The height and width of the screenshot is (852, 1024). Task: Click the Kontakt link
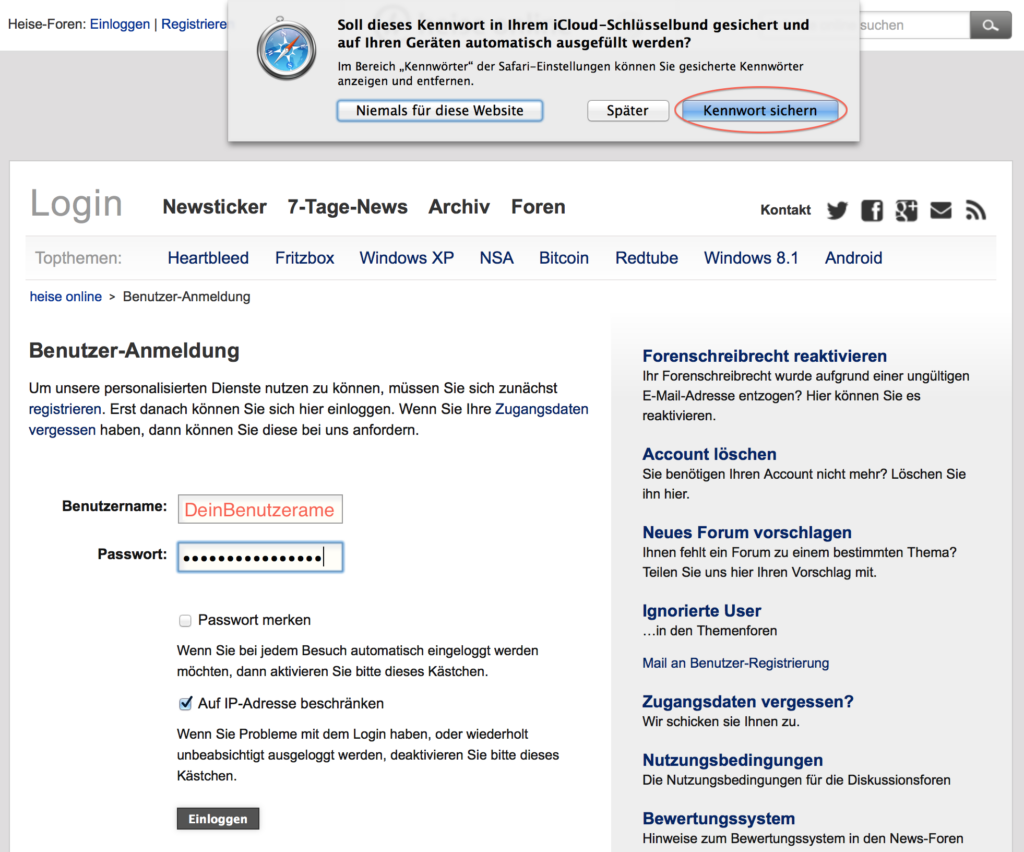(786, 210)
